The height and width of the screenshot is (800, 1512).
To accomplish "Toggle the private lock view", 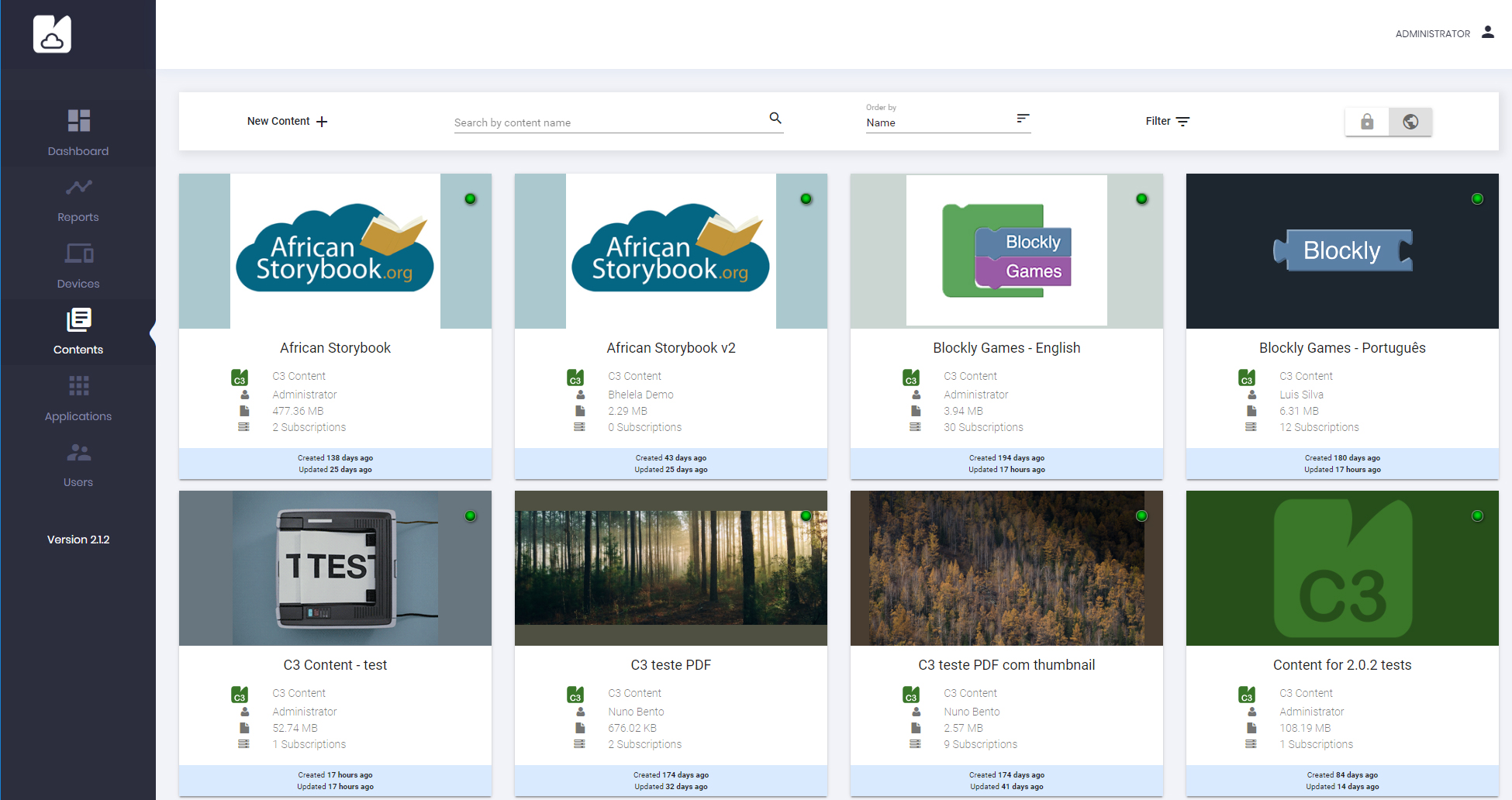I will [1367, 122].
